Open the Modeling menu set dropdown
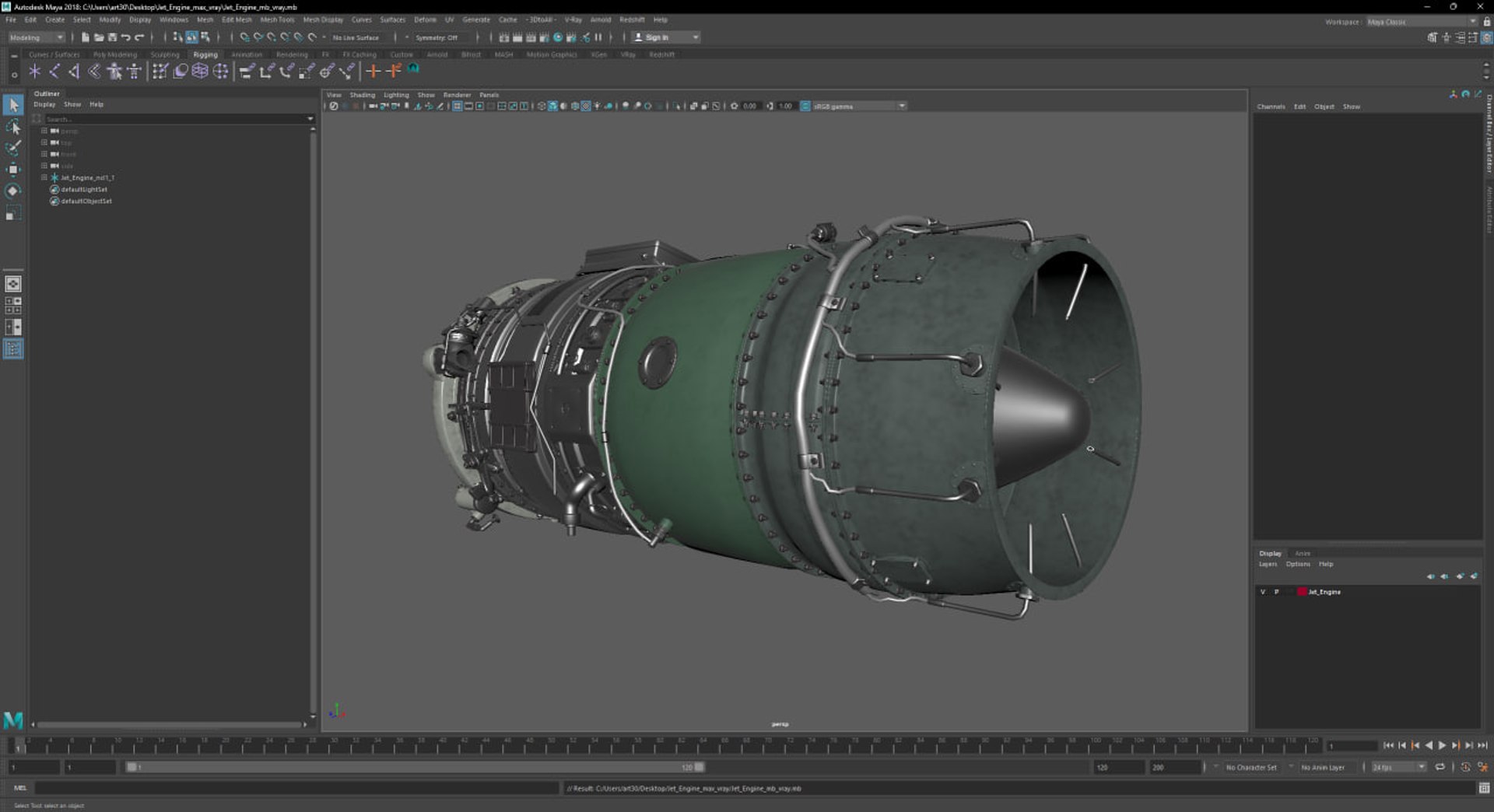The height and width of the screenshot is (812, 1494). 37,37
